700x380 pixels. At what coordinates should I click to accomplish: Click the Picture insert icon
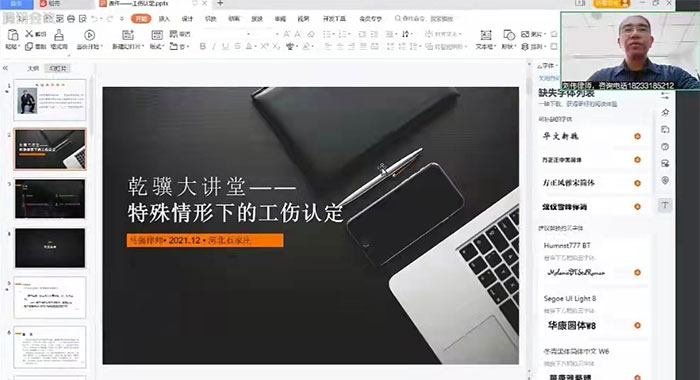tap(525, 34)
